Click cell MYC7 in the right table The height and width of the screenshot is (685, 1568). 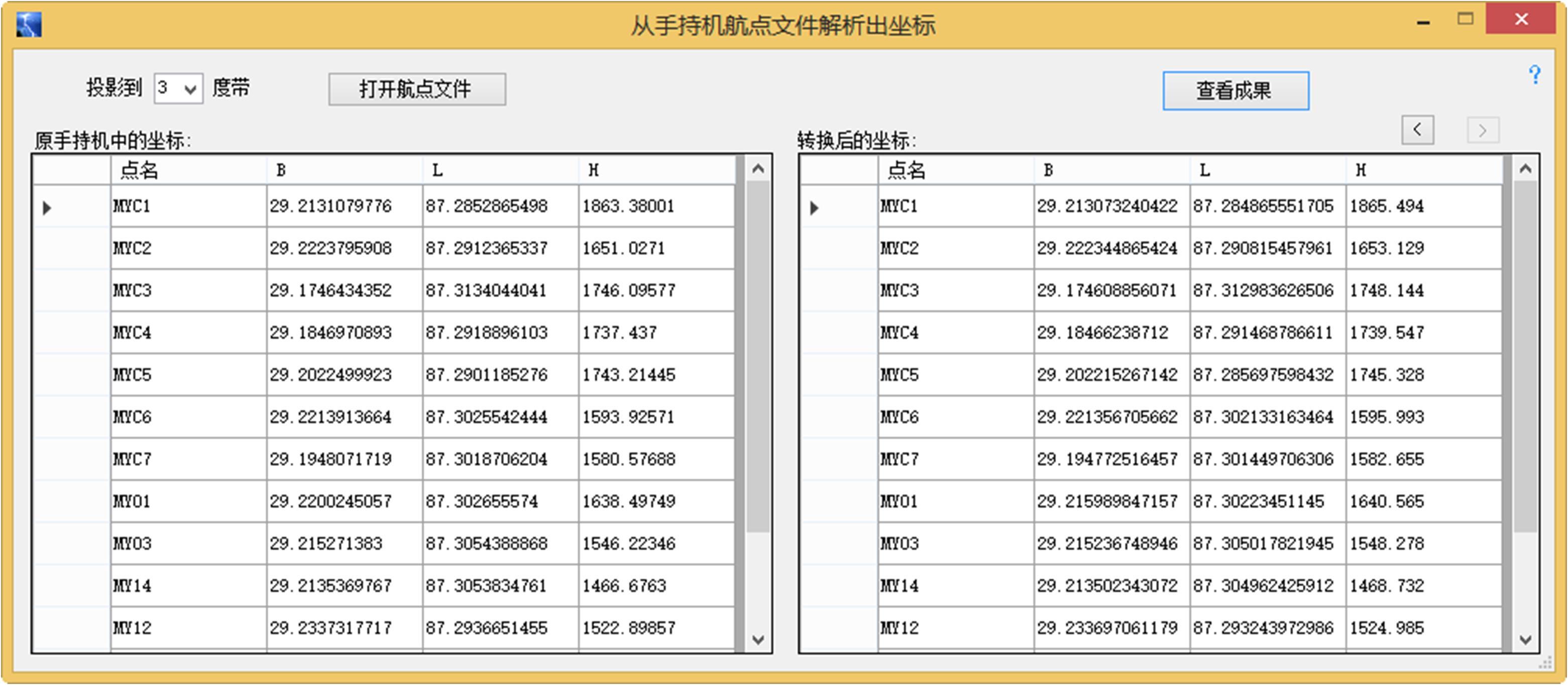coord(956,459)
